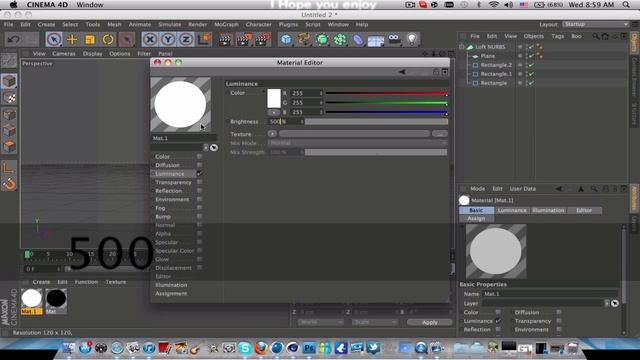This screenshot has height=360, width=640.
Task: Click Render to Picture Viewer icon
Action: (x=243, y=40)
